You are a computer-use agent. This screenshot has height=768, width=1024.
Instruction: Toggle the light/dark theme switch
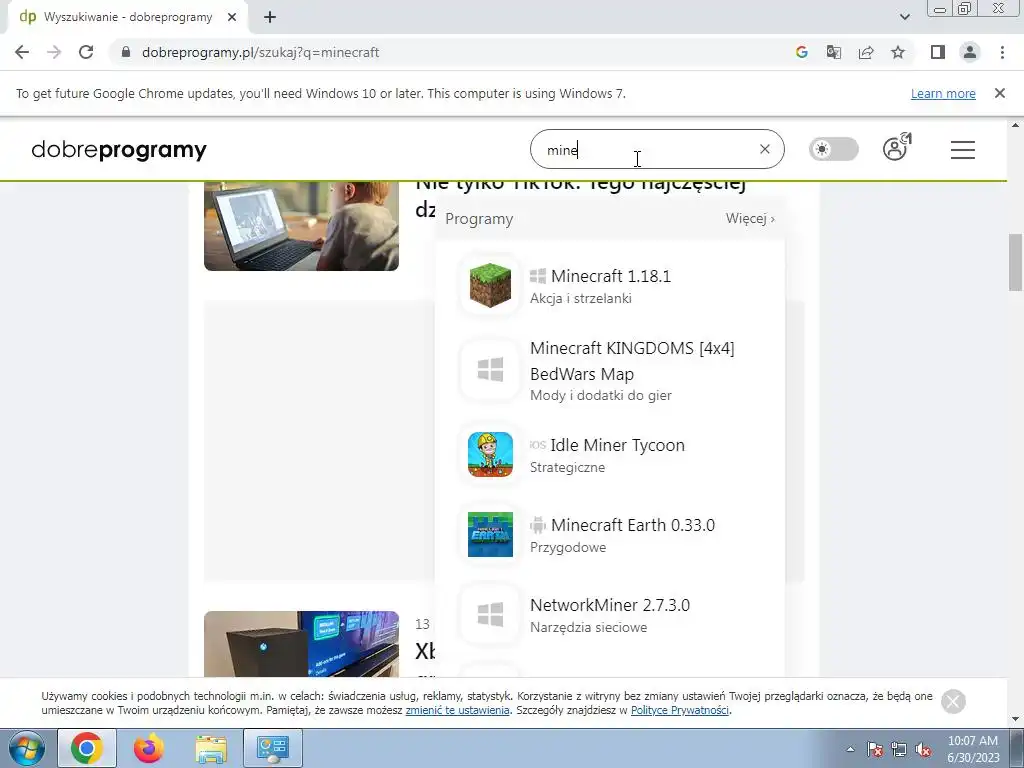pos(834,149)
